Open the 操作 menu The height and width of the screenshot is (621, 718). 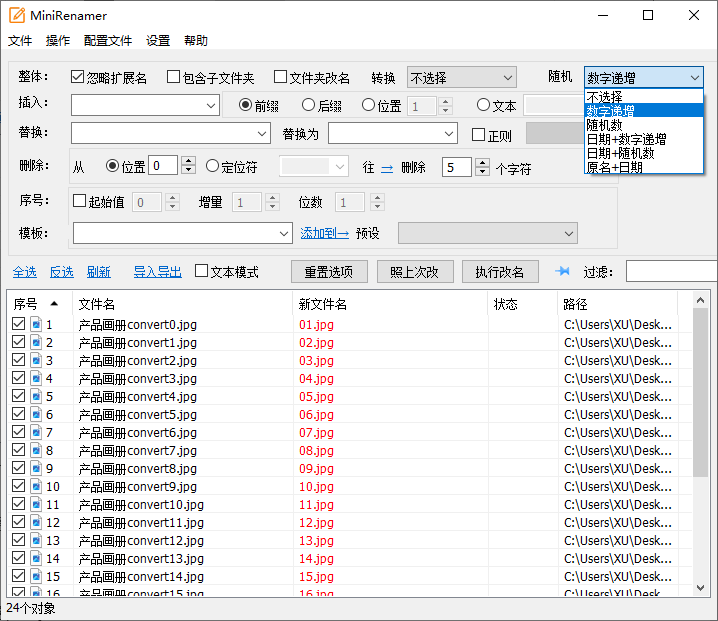click(x=58, y=40)
